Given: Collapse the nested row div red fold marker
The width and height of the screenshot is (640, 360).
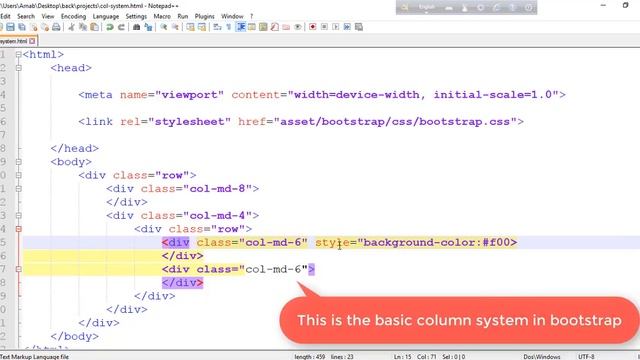Looking at the screenshot, I should coord(18,229).
